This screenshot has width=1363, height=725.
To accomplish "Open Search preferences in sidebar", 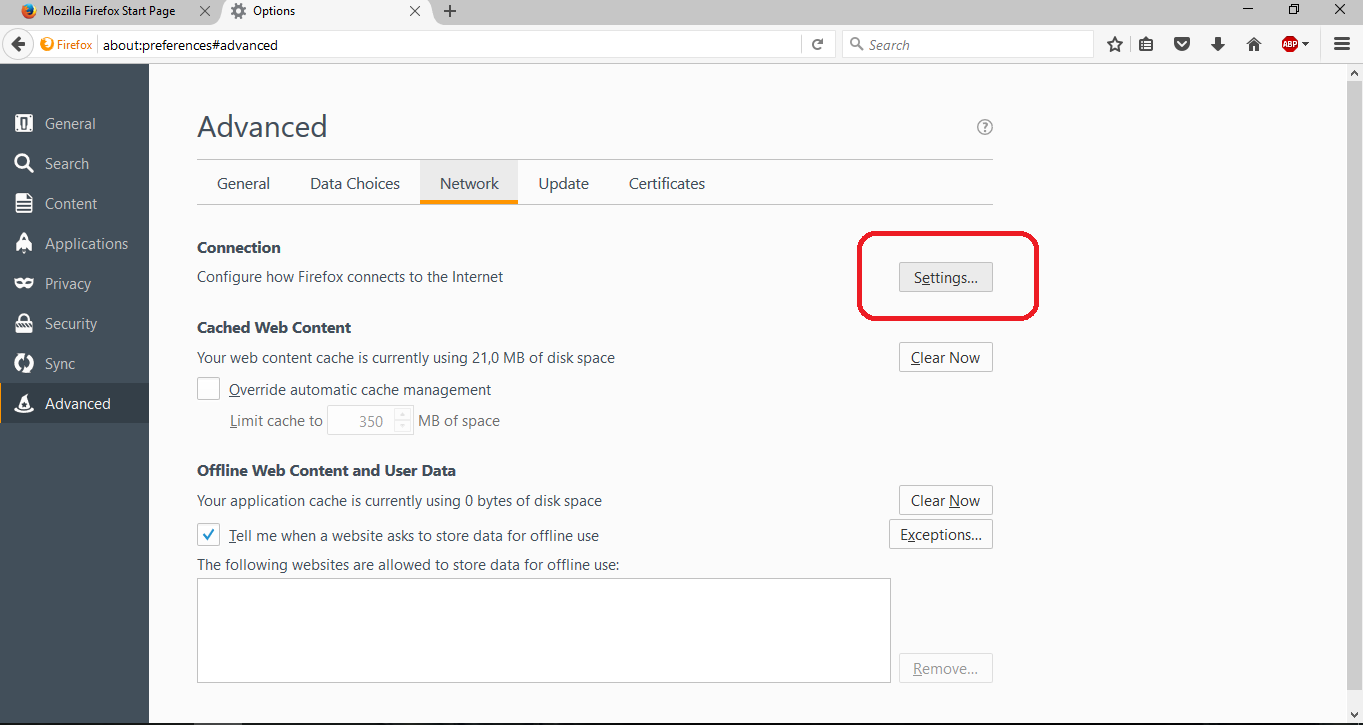I will pos(74,164).
